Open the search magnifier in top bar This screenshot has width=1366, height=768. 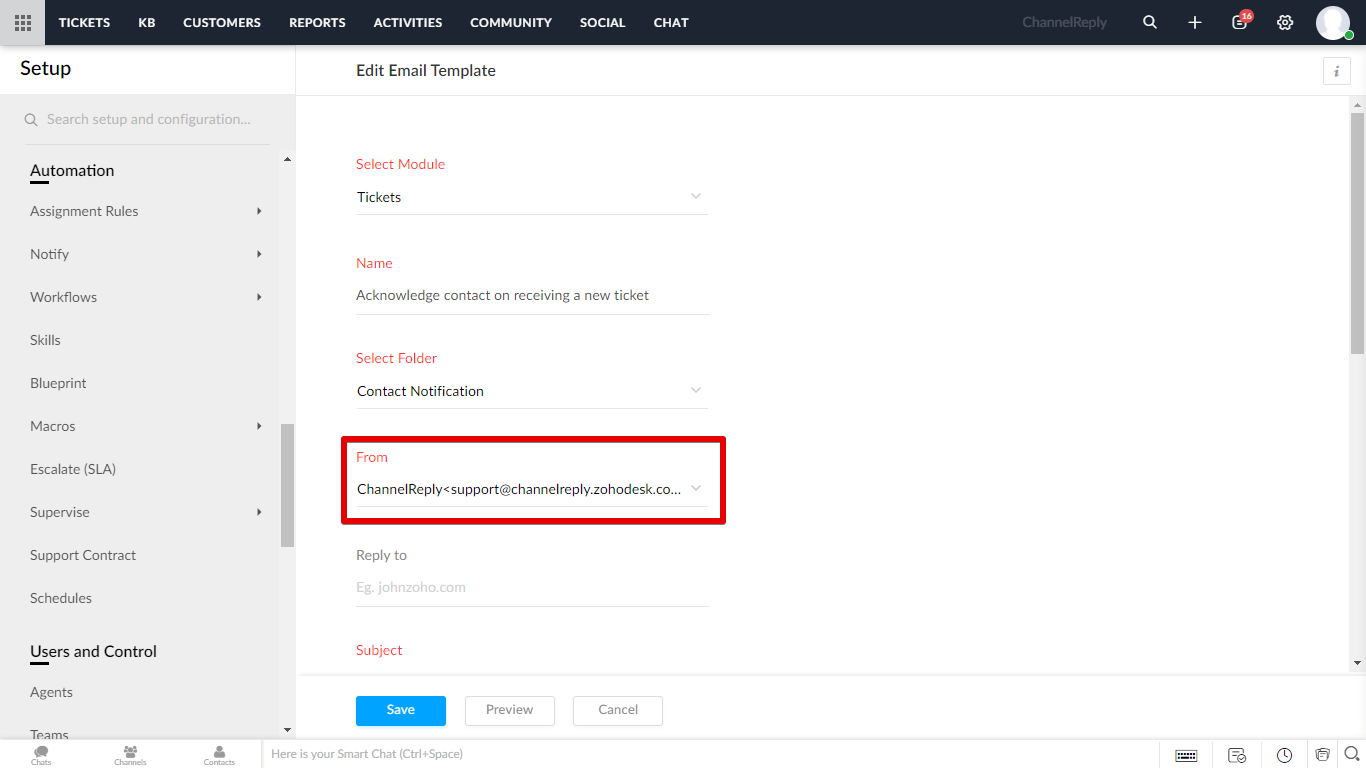point(1150,22)
